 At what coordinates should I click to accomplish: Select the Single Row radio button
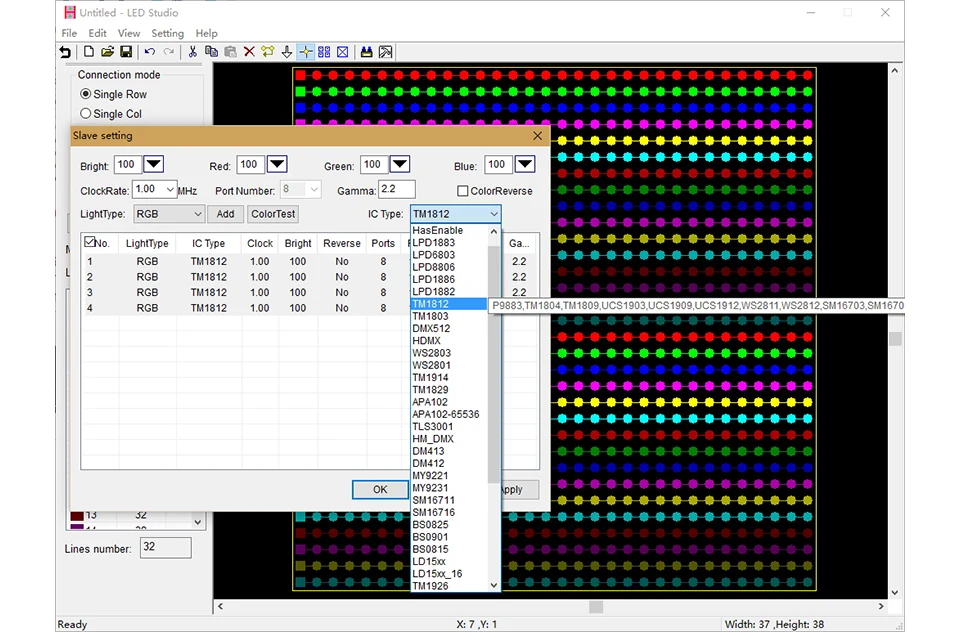(86, 94)
